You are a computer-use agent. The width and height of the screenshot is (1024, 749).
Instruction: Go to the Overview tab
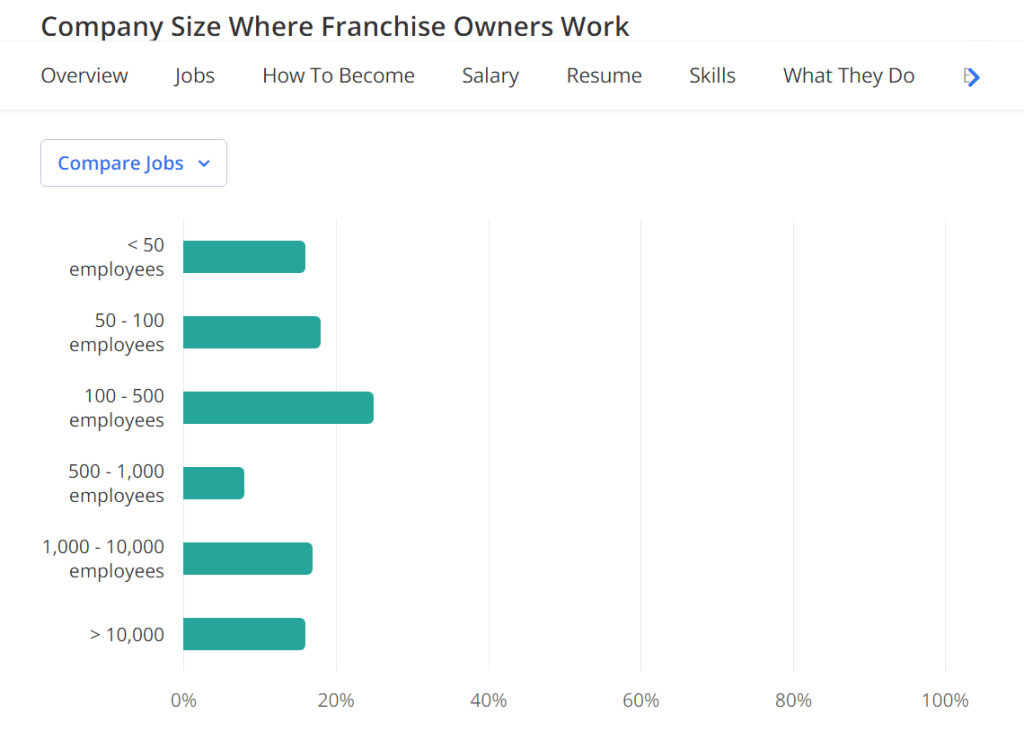tap(84, 76)
